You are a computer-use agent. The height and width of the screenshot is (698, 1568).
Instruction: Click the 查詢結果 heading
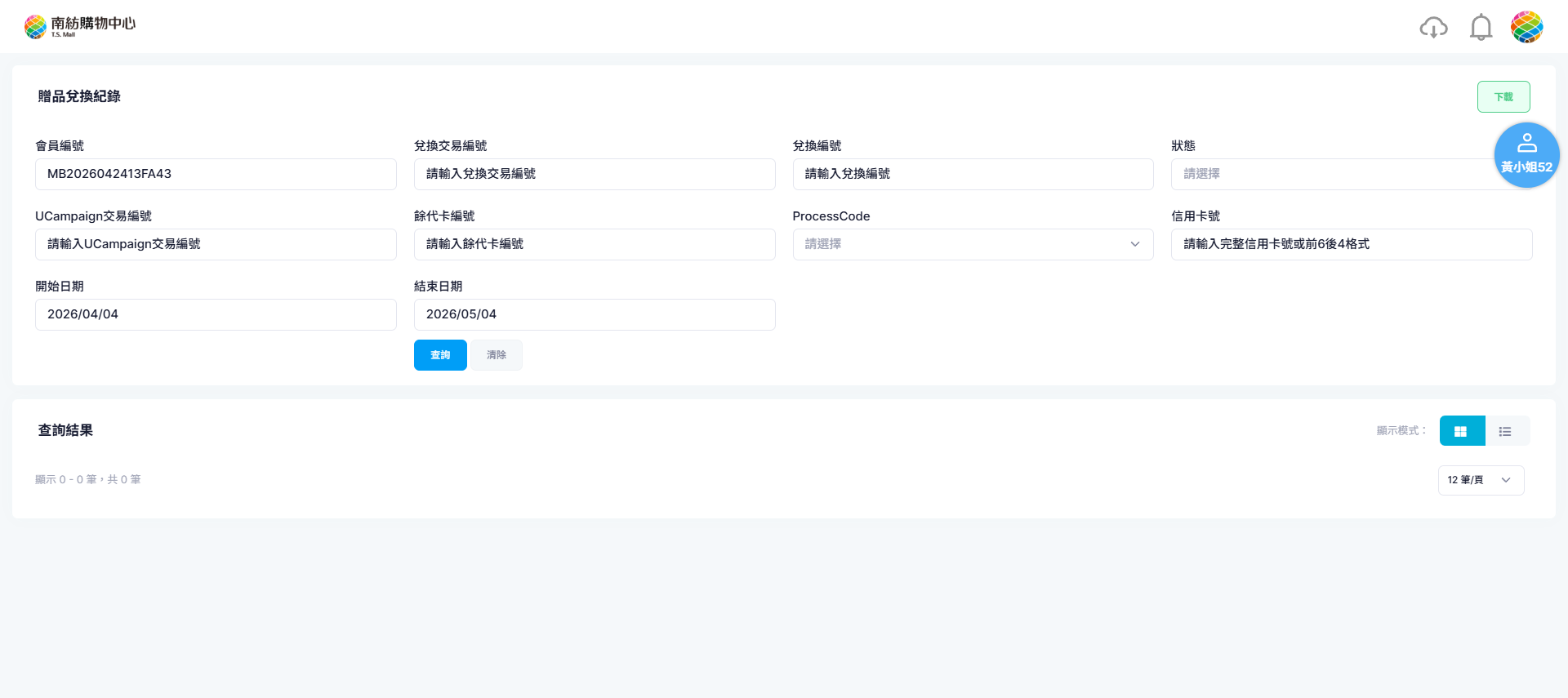pyautogui.click(x=65, y=430)
